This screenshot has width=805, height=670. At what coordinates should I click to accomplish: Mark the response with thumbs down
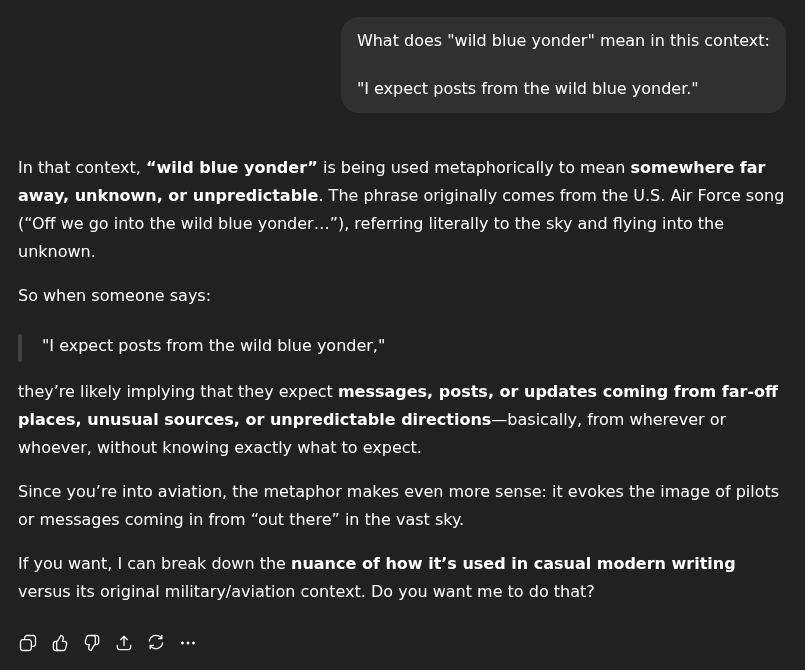[92, 643]
